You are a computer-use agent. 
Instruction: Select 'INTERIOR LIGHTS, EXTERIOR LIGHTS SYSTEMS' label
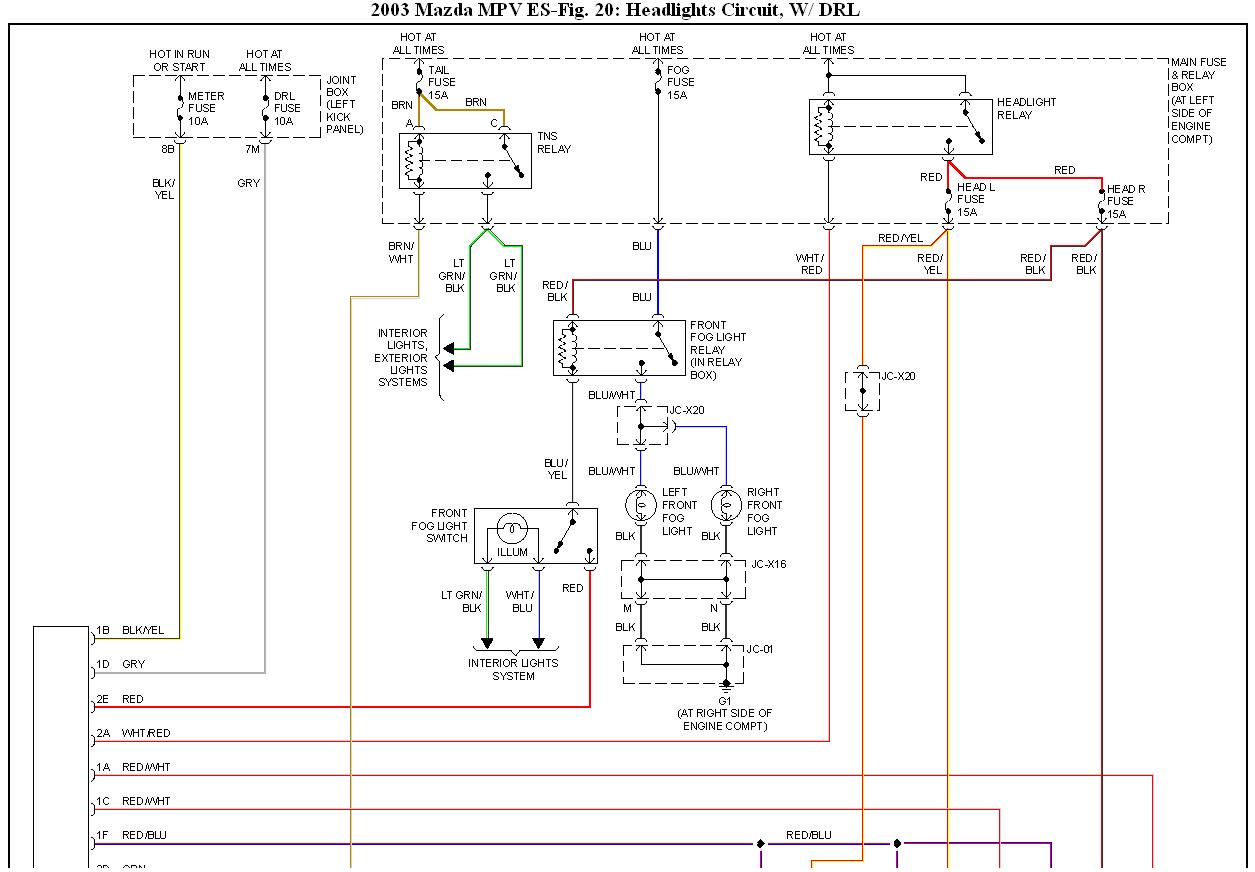click(x=402, y=358)
